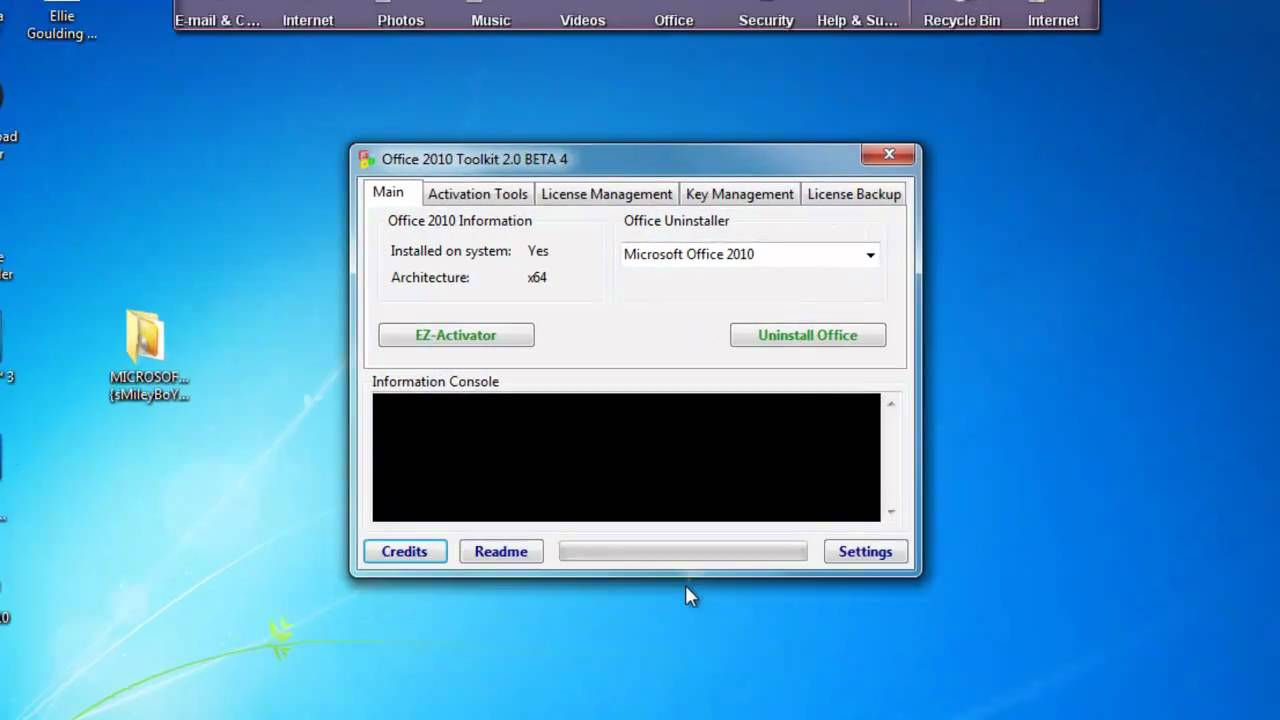1280x720 pixels.
Task: Open the MICROSOF... folder on the desktop
Action: point(148,355)
